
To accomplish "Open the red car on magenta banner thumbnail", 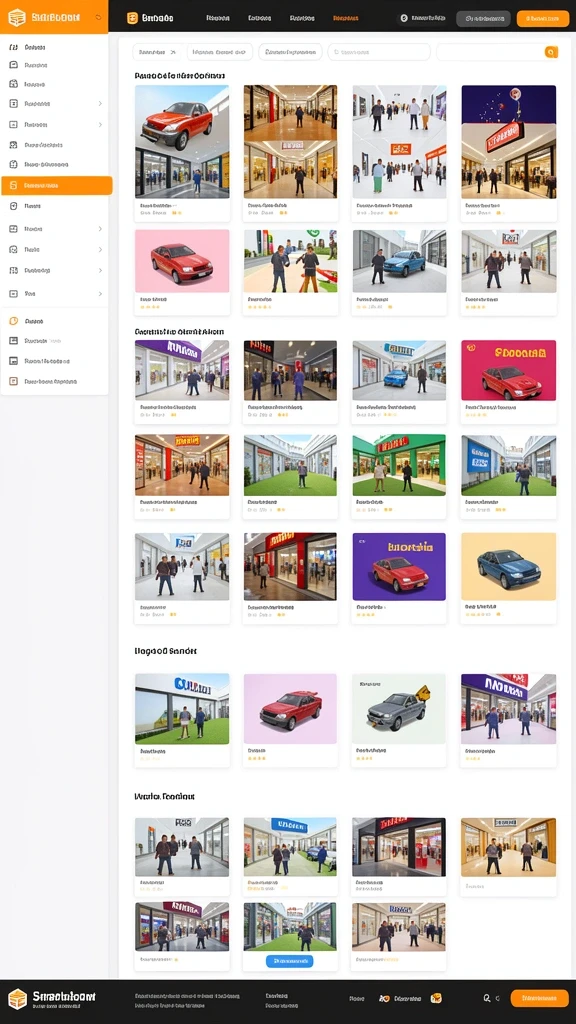I will click(x=509, y=370).
